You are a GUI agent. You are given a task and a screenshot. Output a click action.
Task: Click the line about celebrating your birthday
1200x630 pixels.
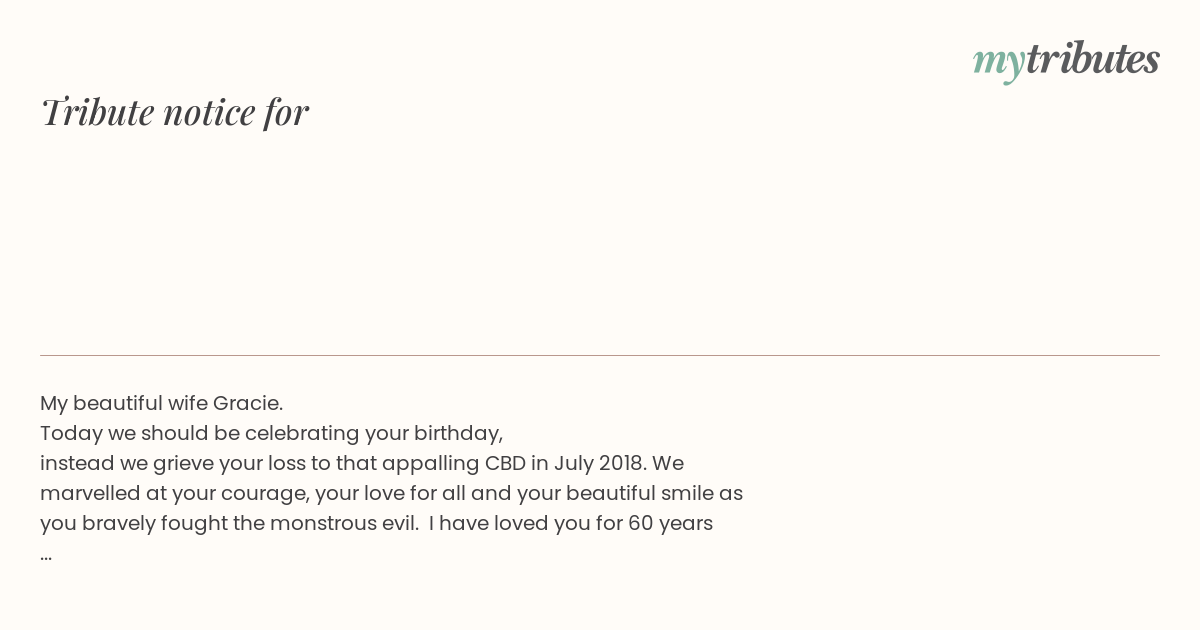tap(271, 433)
